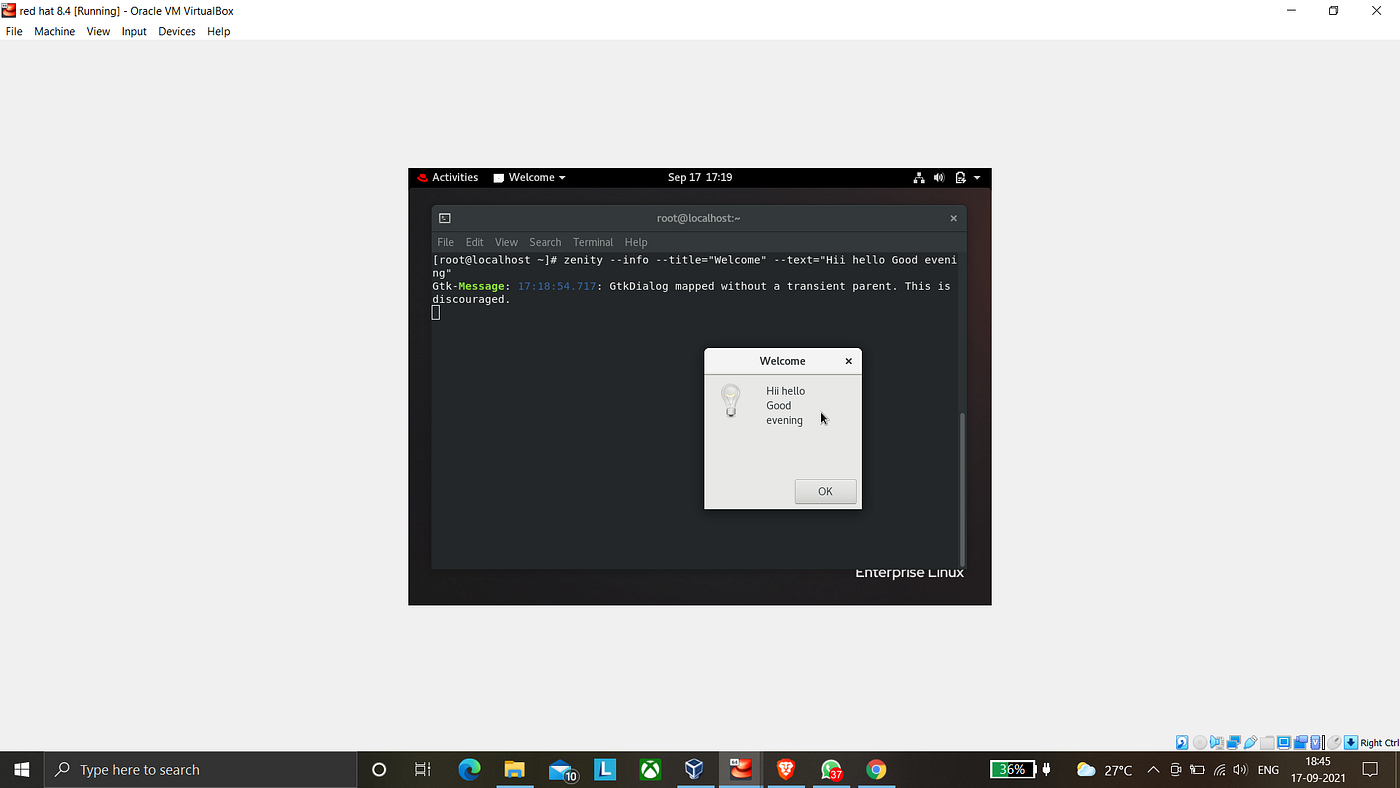Click Activities in the GNOME top bar

(x=455, y=177)
